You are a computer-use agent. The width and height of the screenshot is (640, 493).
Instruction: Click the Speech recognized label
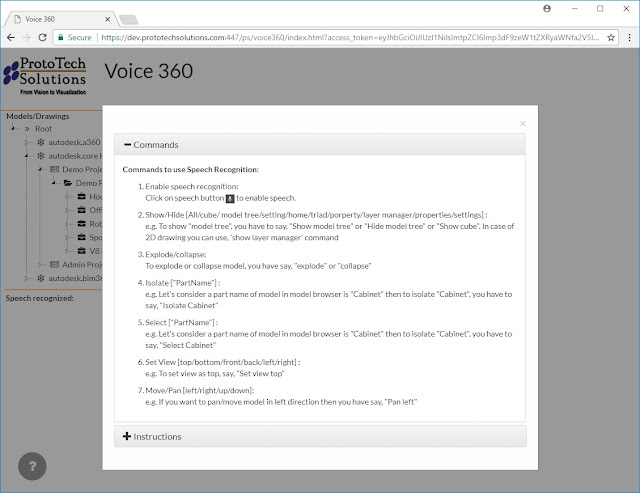pos(40,298)
